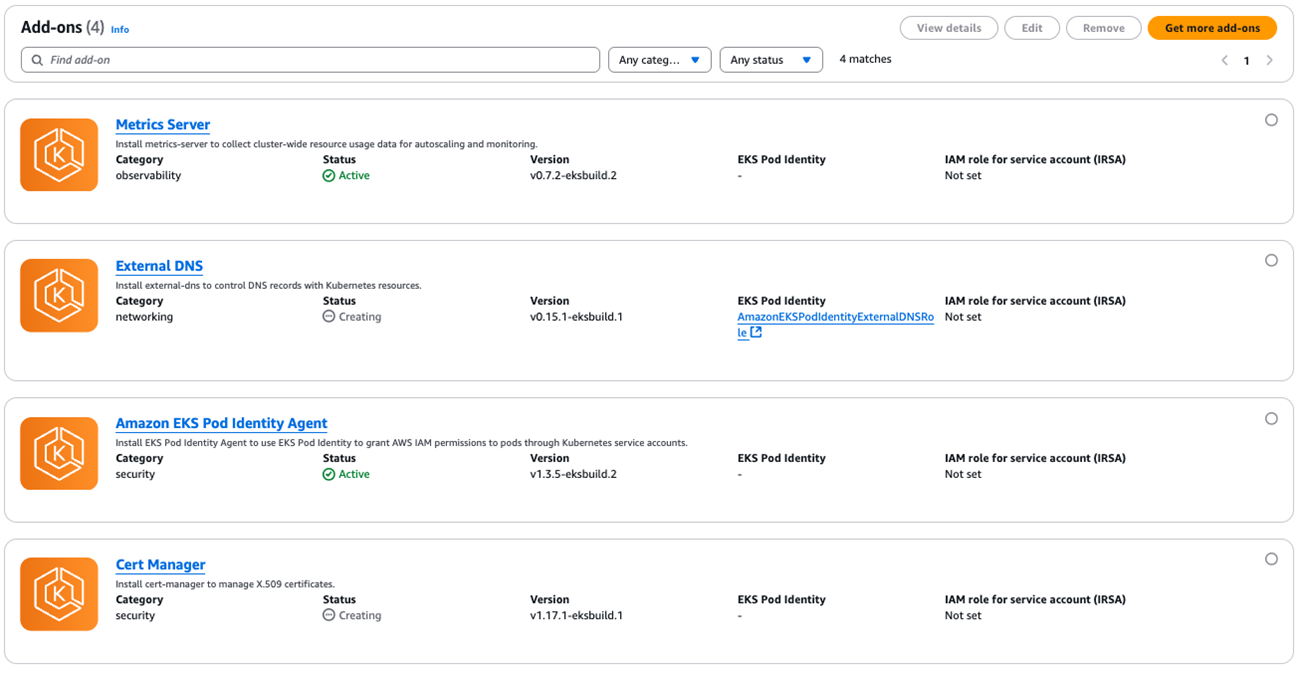Screen dimensions: 1300x673
Task: Click the Creating status icon for External DNS
Action: click(328, 315)
